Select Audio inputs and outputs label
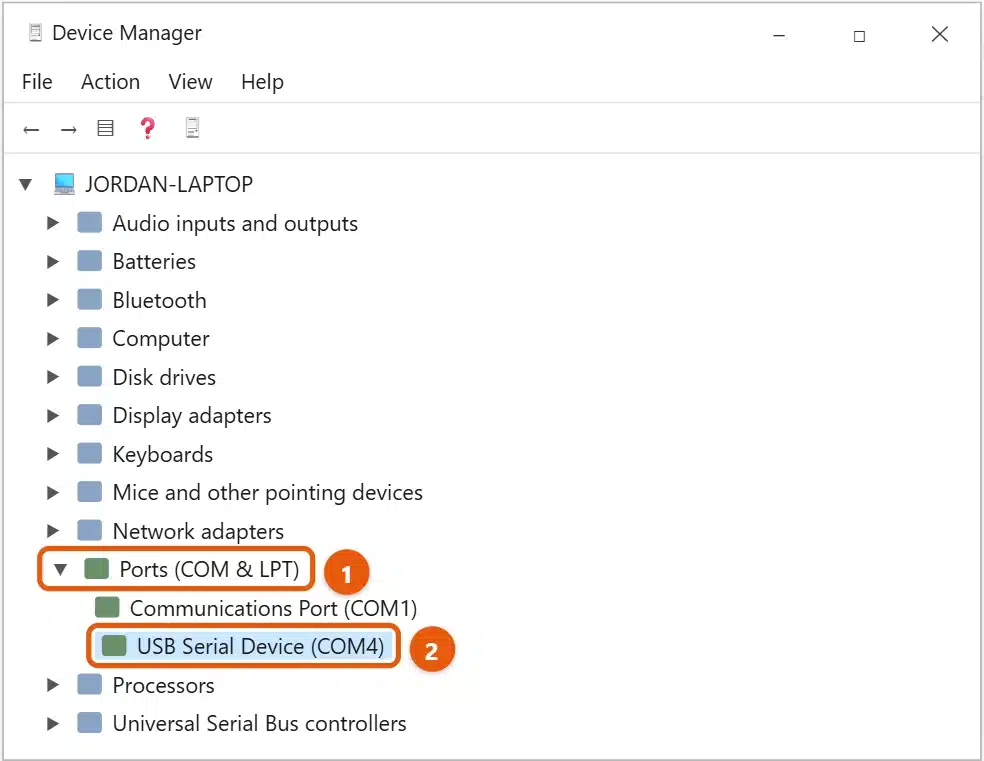 pyautogui.click(x=235, y=223)
